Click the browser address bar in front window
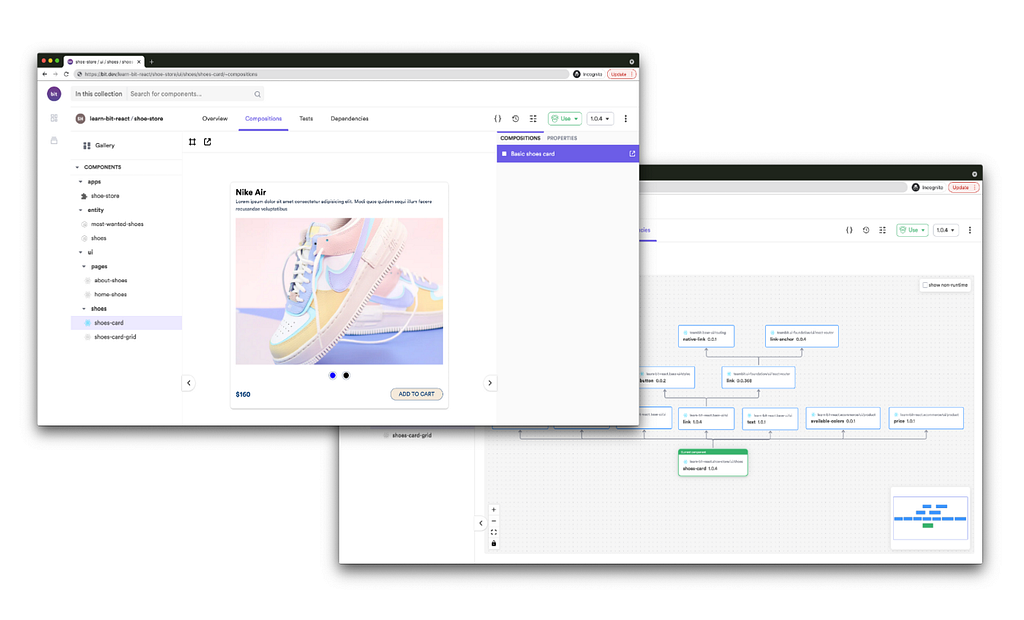Screen dimensions: 1024x620 [x=321, y=74]
